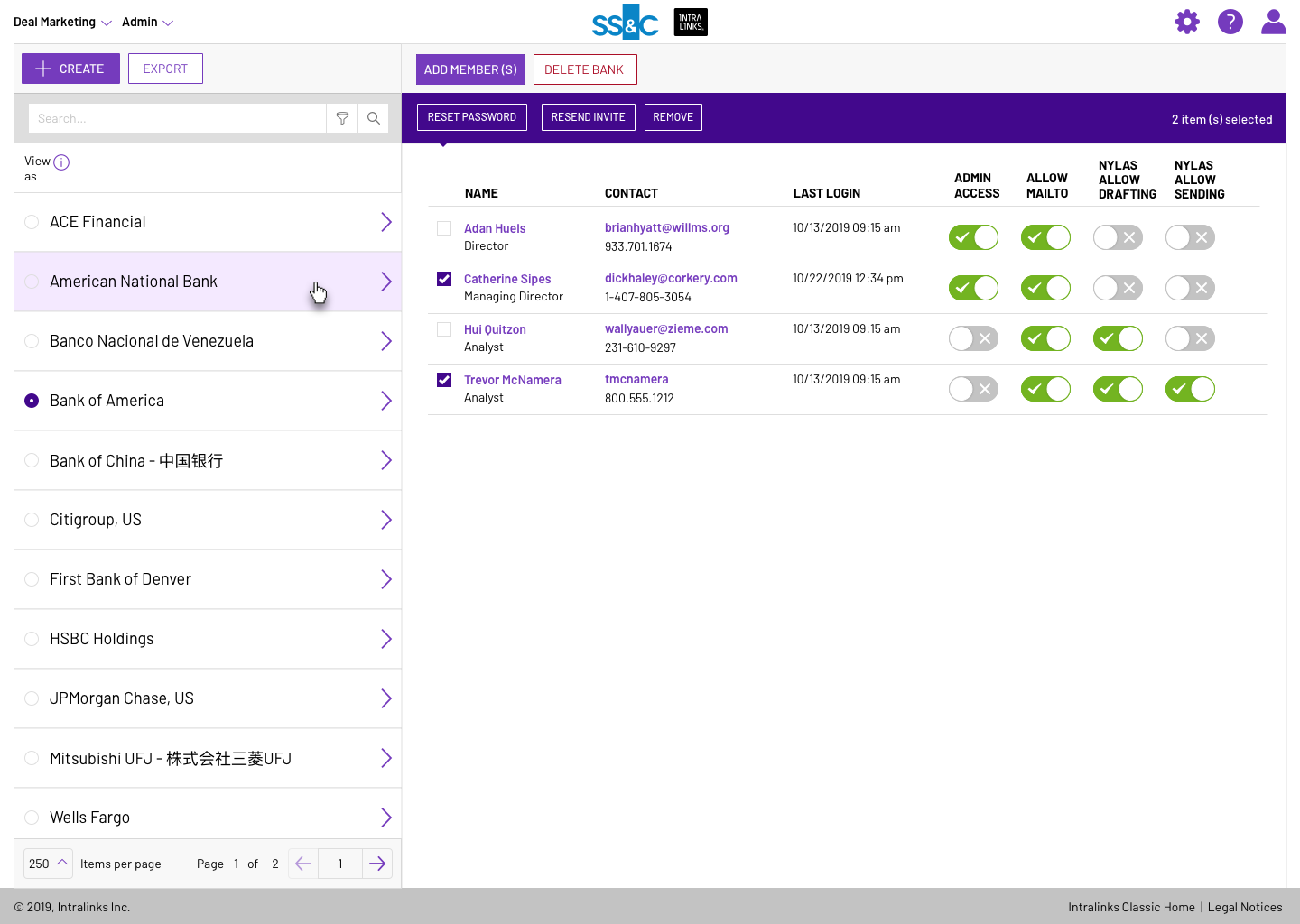Open the settings gear icon

[x=1187, y=22]
